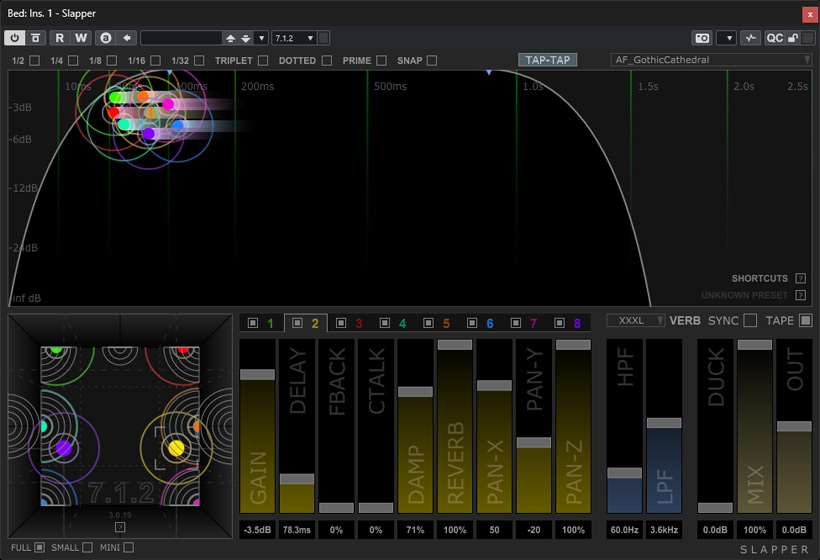820x560 pixels.
Task: Expand the XXXL reverb size dropdown
Action: tap(636, 321)
